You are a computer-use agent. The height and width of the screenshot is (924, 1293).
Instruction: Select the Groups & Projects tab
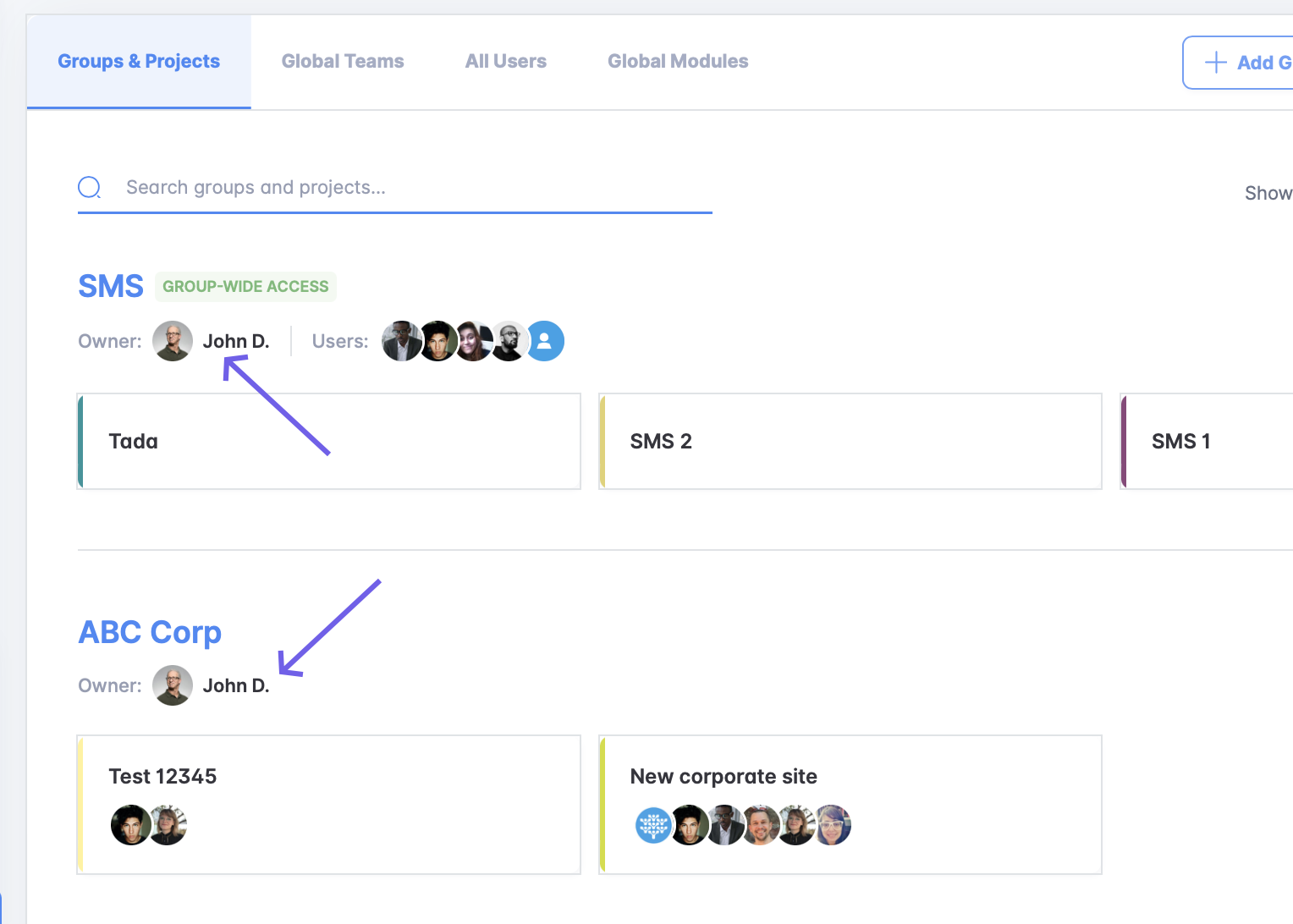pos(139,62)
